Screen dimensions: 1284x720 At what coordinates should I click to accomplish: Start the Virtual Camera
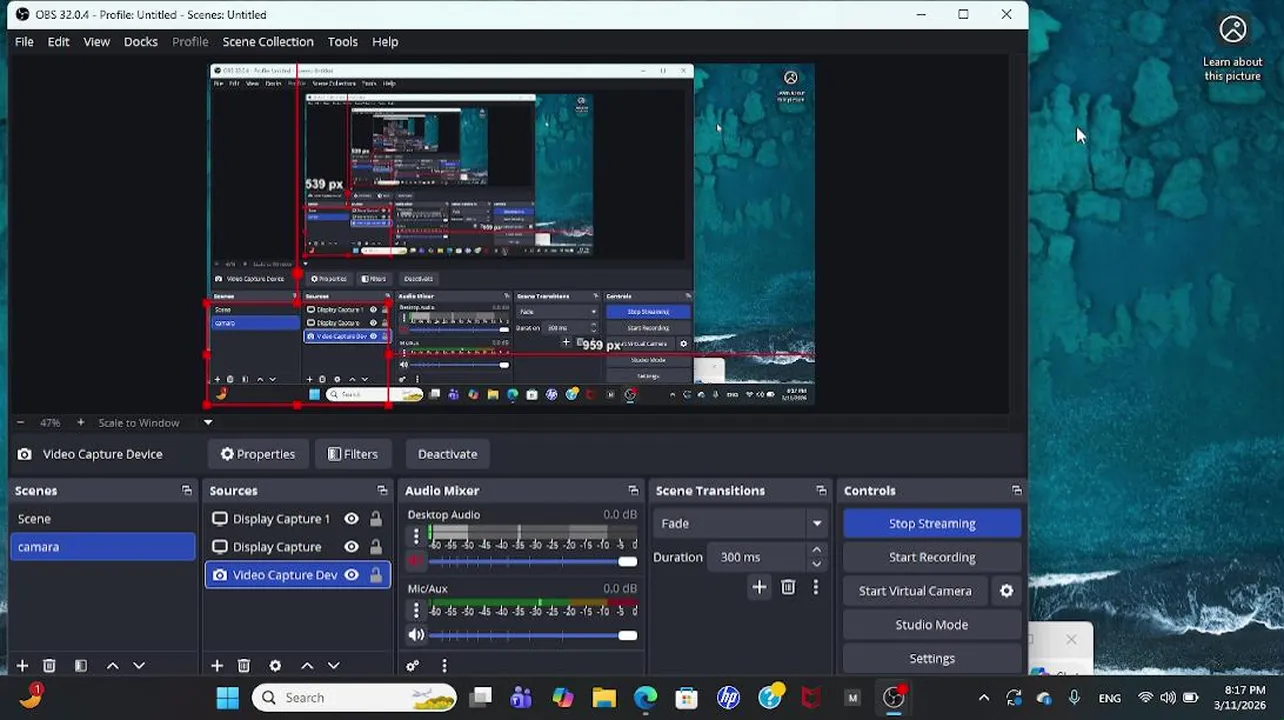tap(915, 591)
